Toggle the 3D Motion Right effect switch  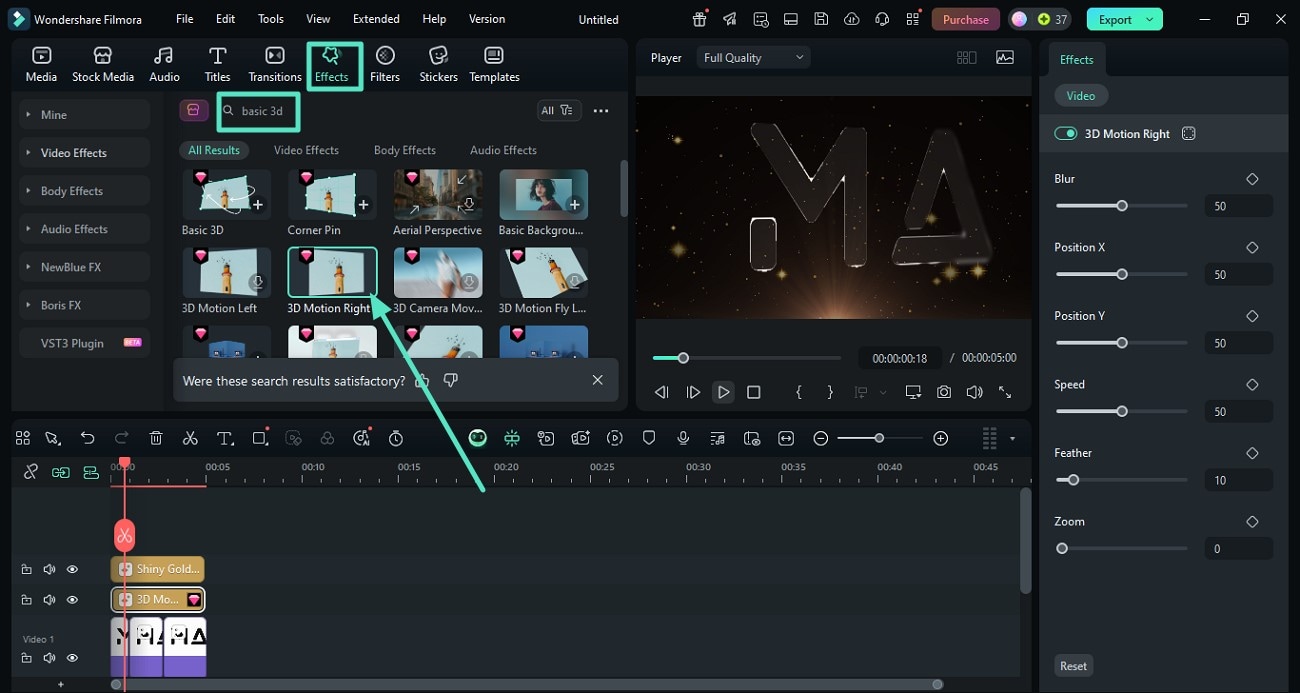[x=1066, y=134]
